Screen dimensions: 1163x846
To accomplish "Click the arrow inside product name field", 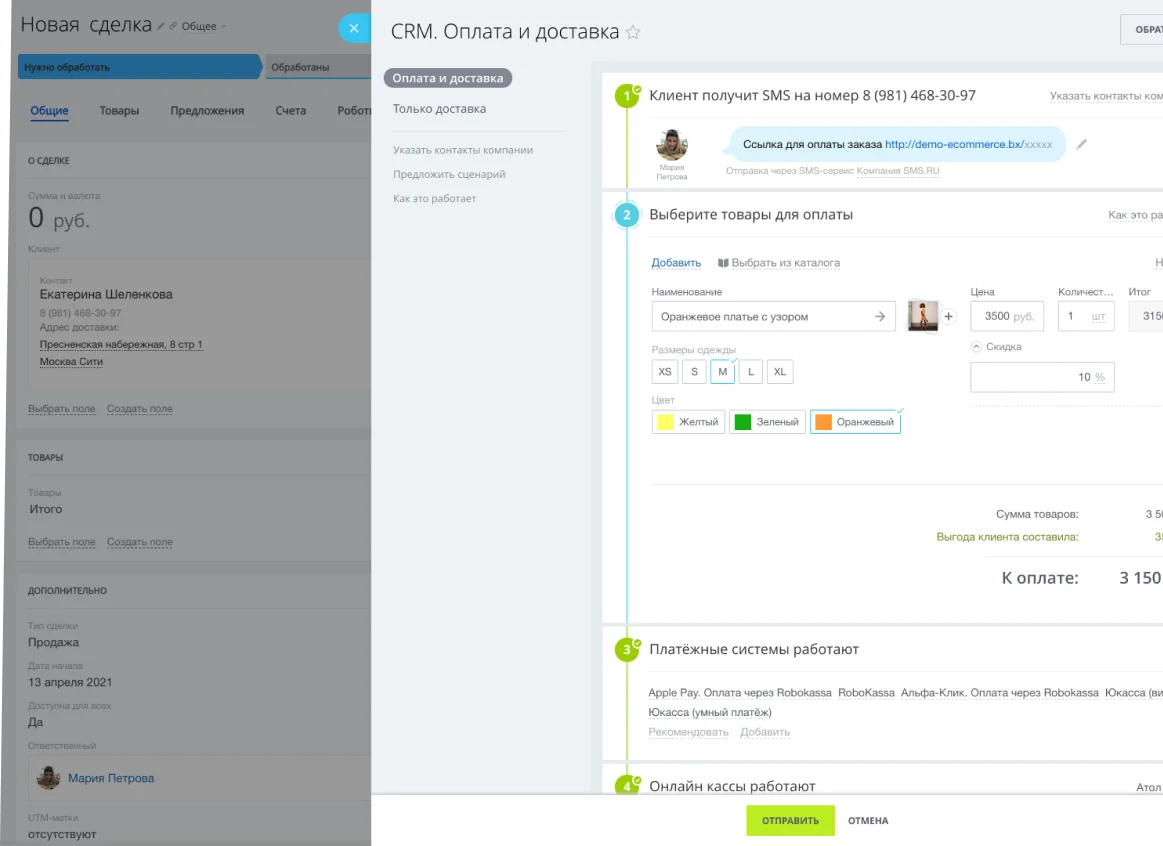I will (882, 315).
